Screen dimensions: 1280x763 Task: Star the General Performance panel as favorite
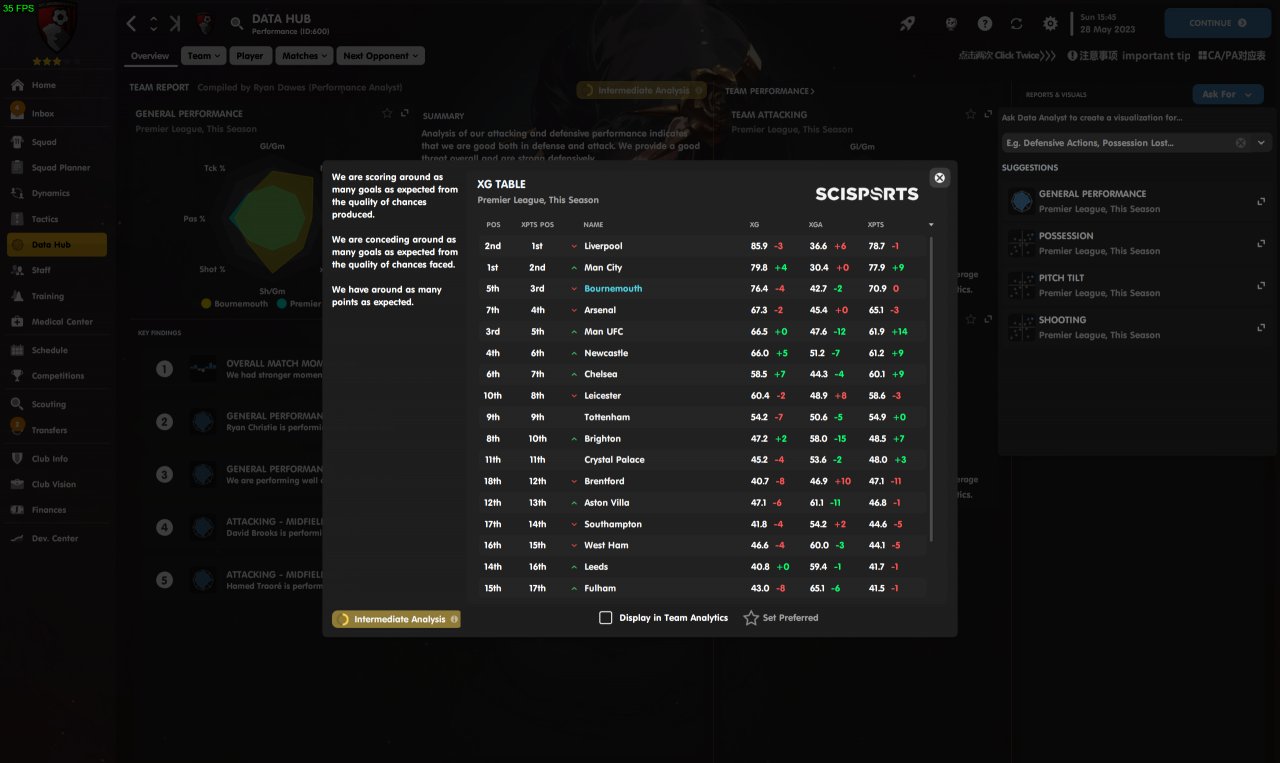click(387, 114)
